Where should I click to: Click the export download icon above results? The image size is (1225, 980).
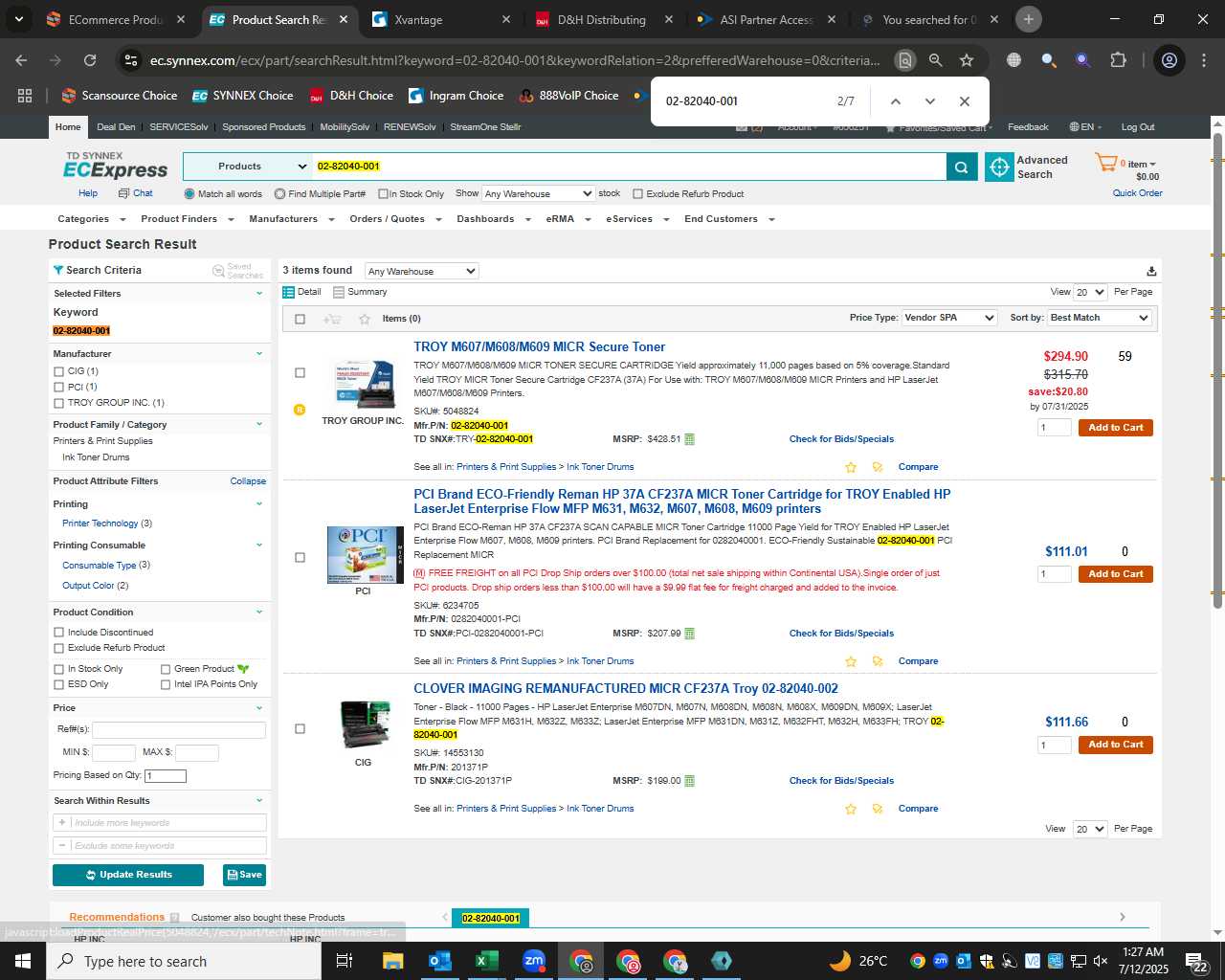coord(1151,272)
